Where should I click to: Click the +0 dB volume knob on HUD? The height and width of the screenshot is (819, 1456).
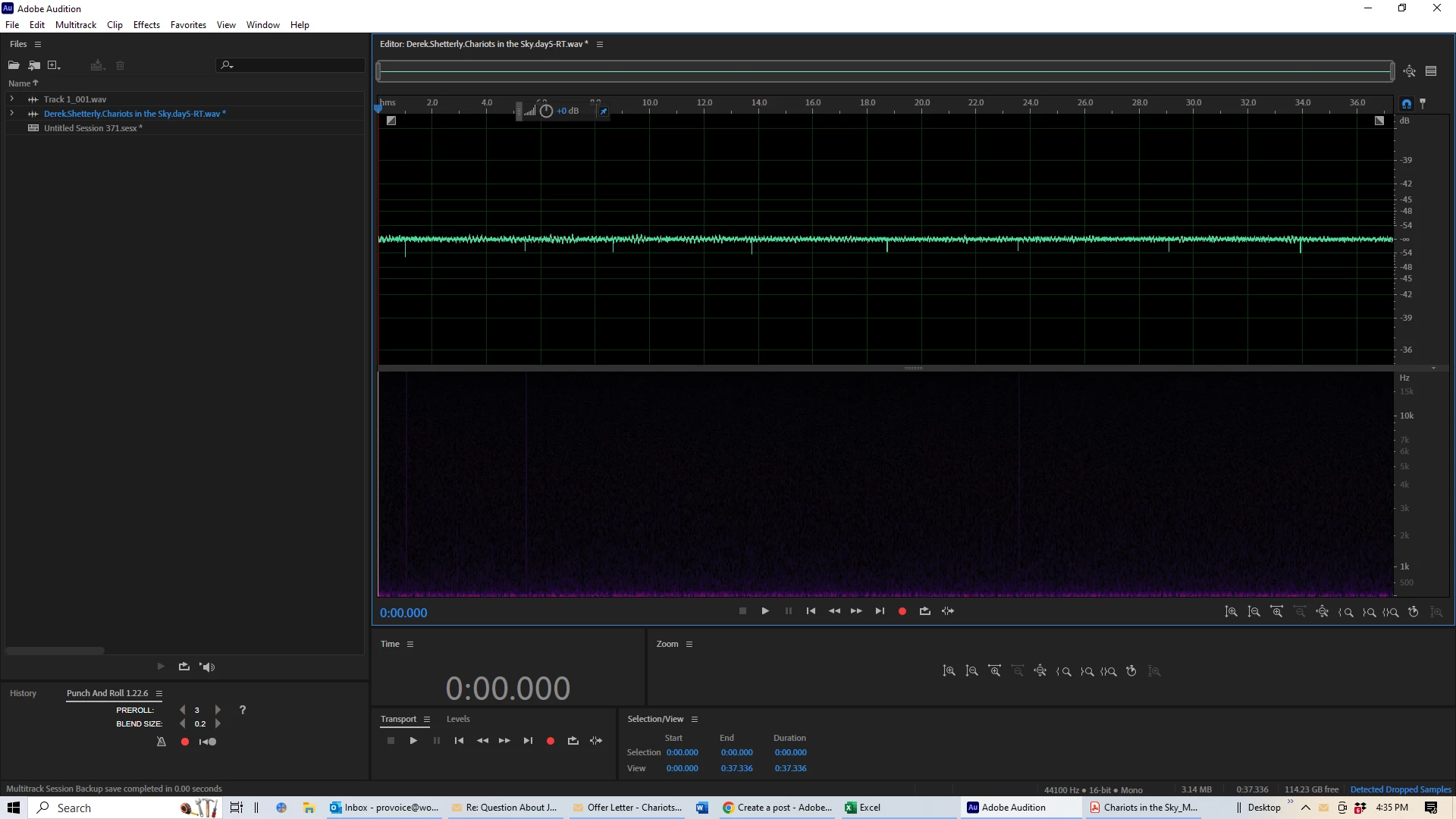coord(546,111)
